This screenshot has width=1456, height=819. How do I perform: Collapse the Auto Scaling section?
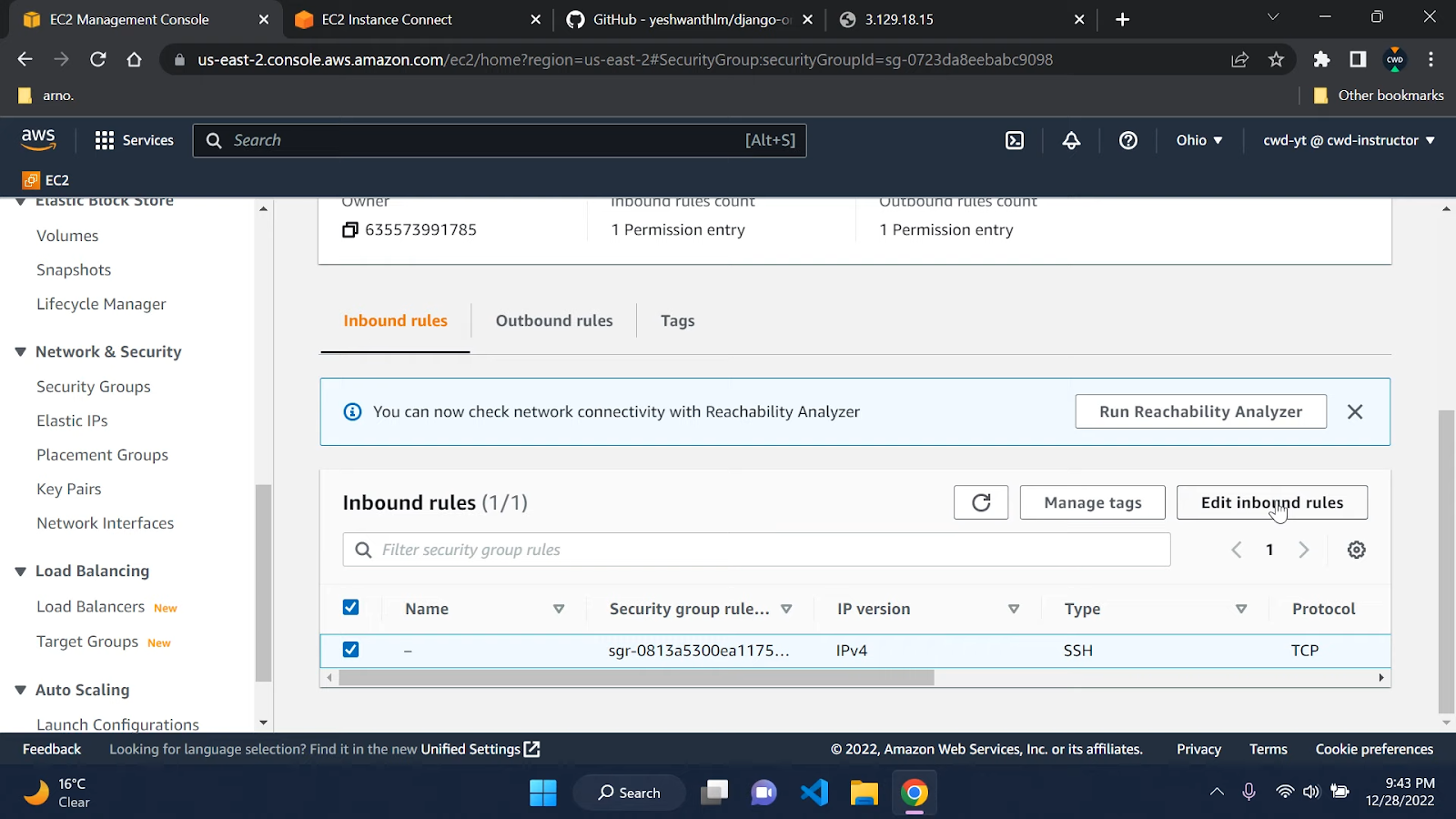[x=20, y=690]
